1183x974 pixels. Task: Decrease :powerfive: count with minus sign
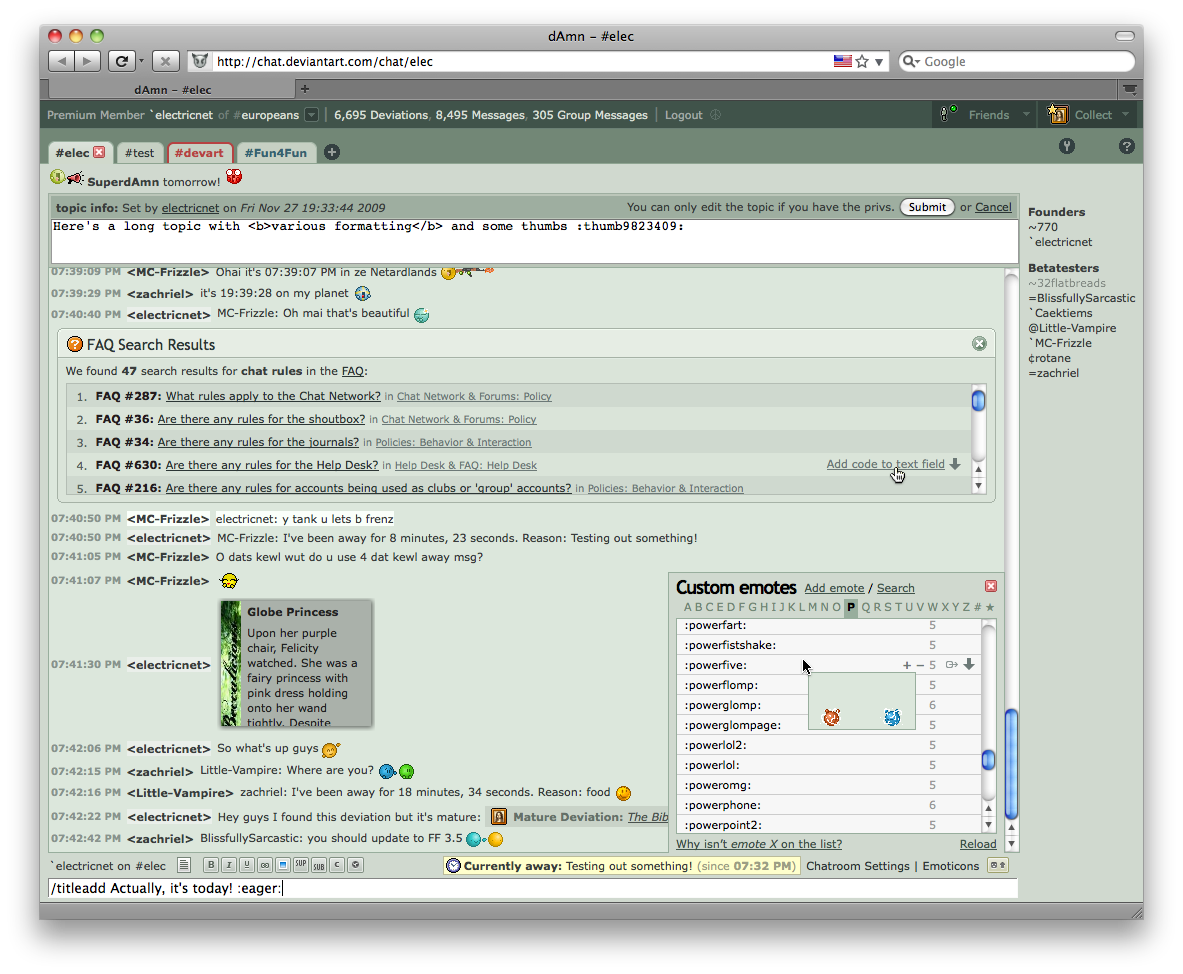[920, 665]
